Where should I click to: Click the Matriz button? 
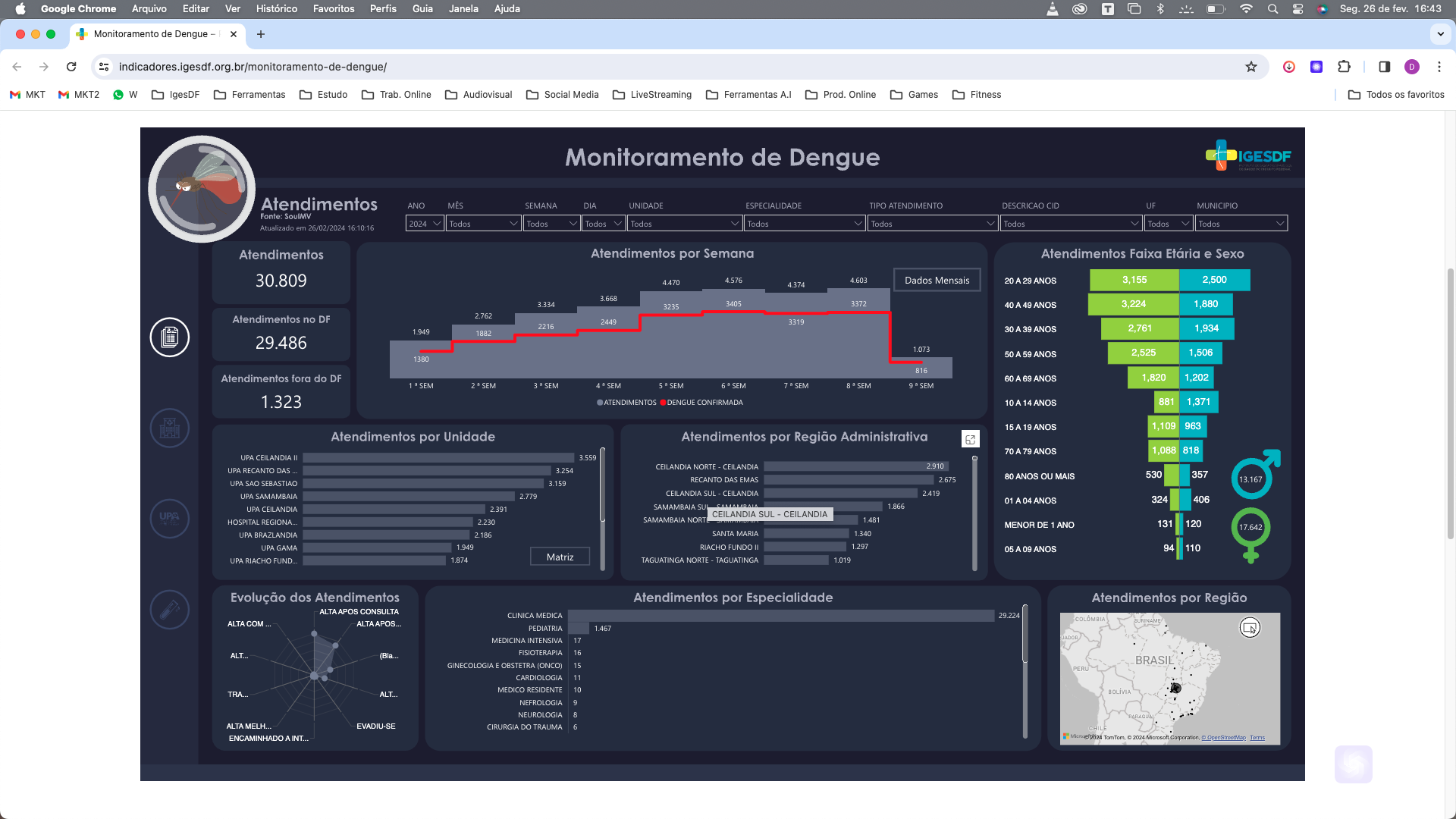560,557
